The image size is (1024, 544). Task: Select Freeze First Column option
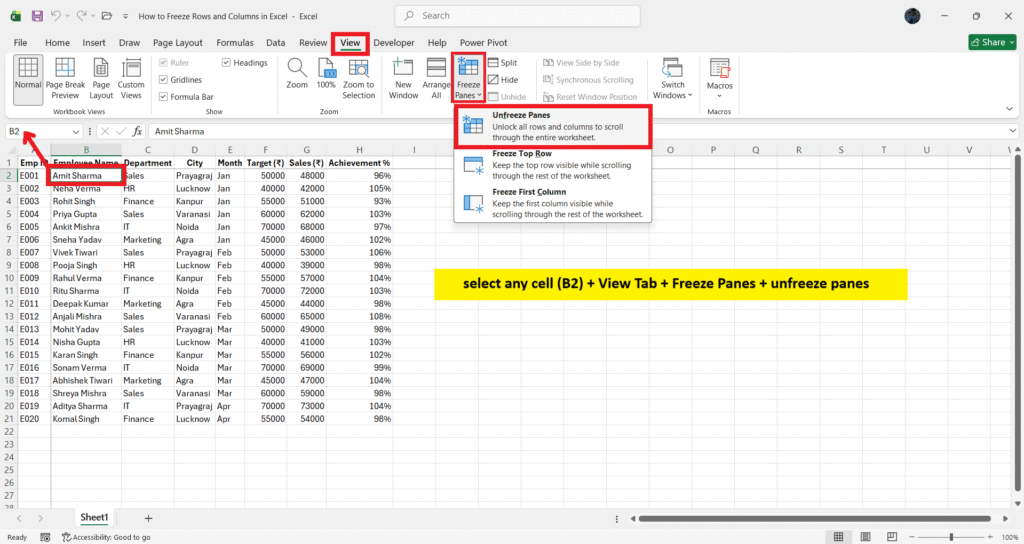[x=552, y=203]
